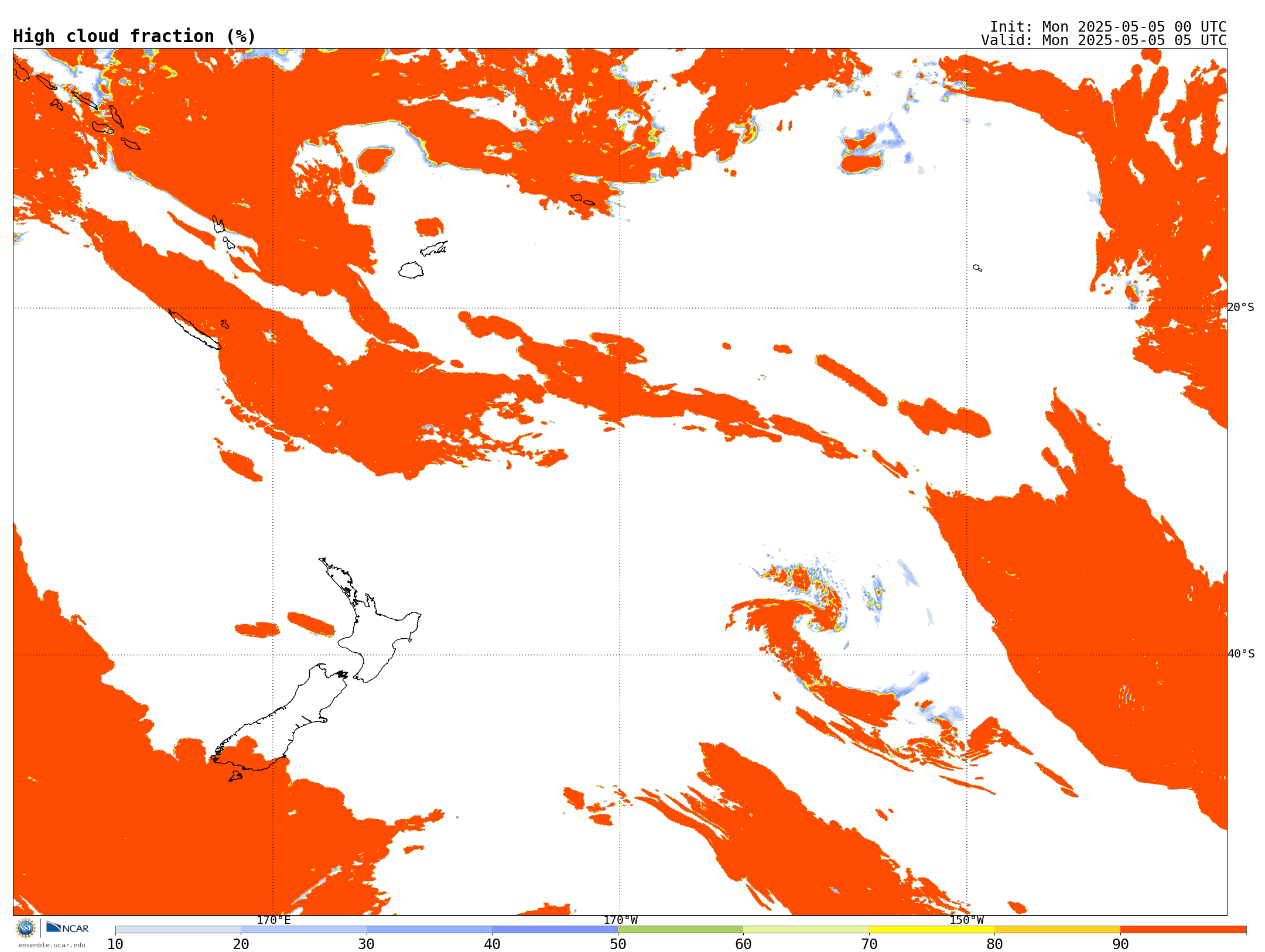The height and width of the screenshot is (952, 1265).
Task: Click the 10-20 pale gray colorbar segment
Action: point(178,930)
